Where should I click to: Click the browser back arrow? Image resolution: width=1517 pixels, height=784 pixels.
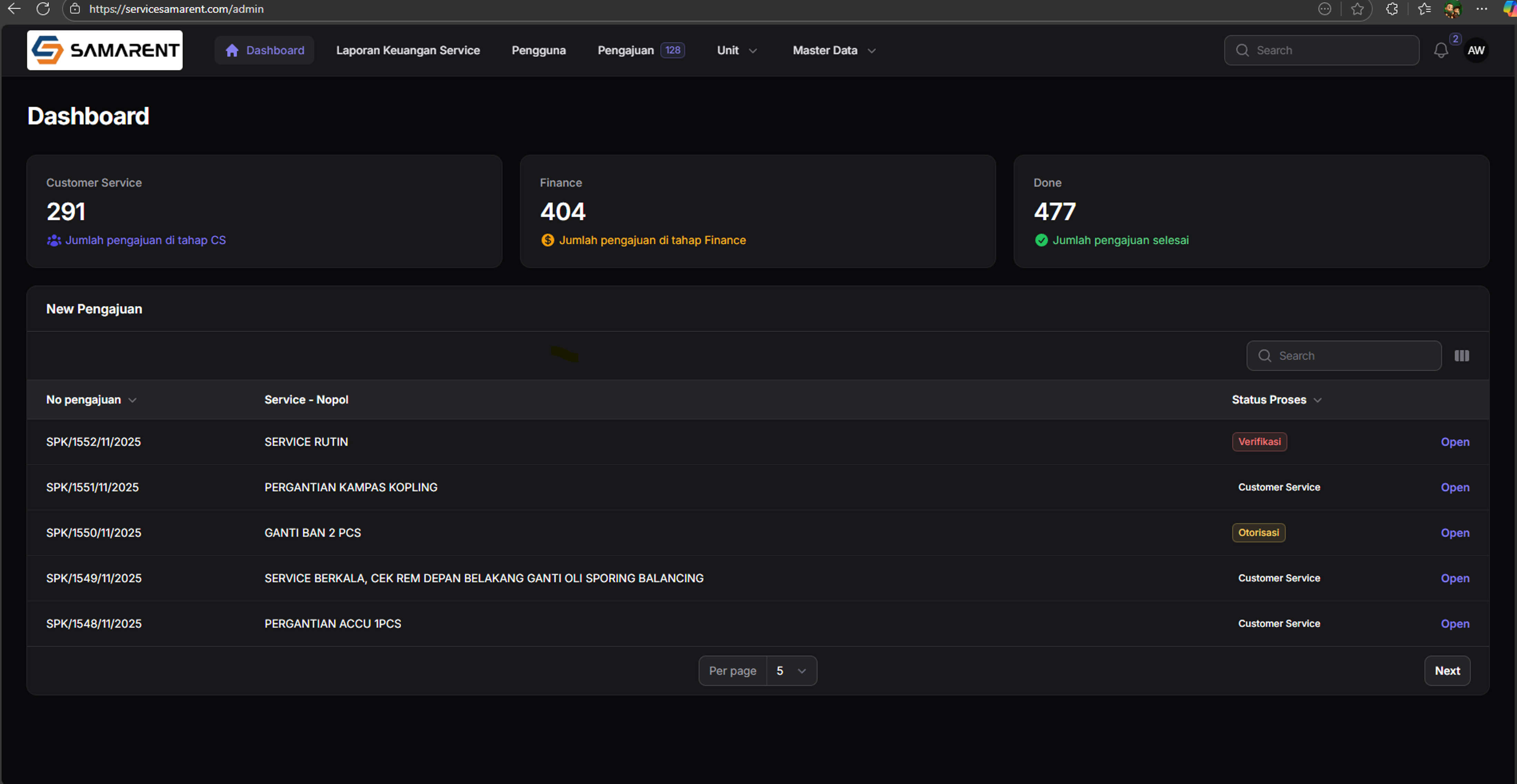pyautogui.click(x=14, y=9)
